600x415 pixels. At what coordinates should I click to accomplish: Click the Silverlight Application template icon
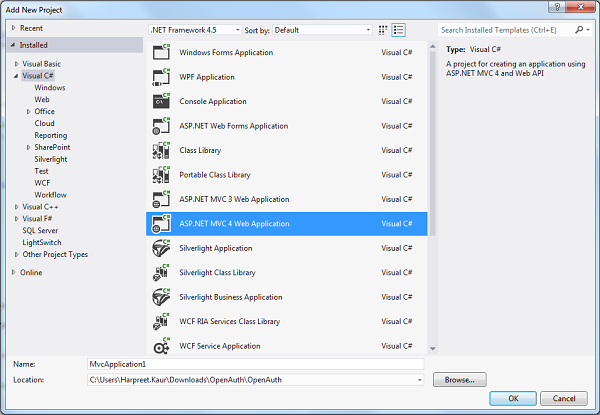(161, 248)
